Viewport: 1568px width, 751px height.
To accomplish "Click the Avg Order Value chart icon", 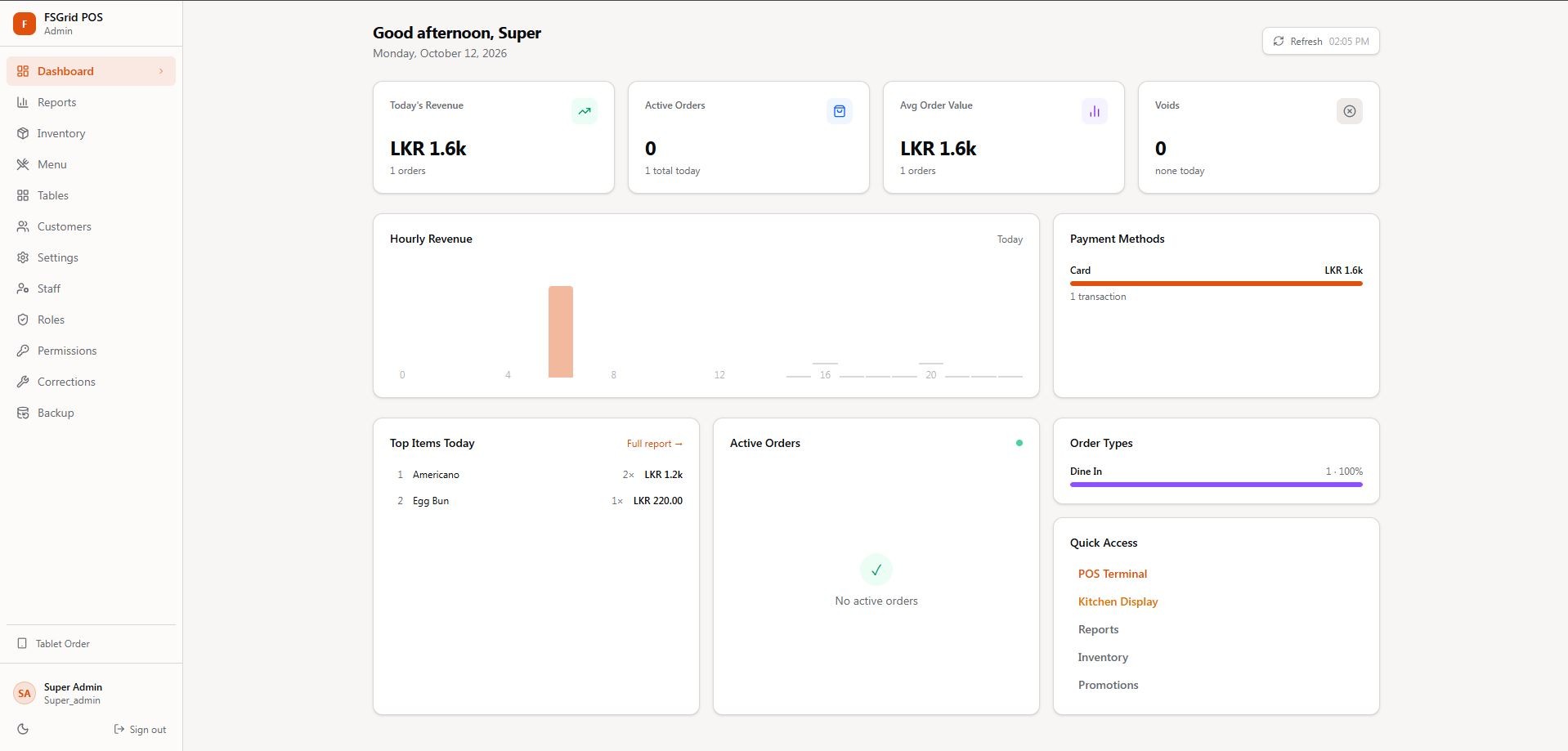I will (x=1095, y=111).
